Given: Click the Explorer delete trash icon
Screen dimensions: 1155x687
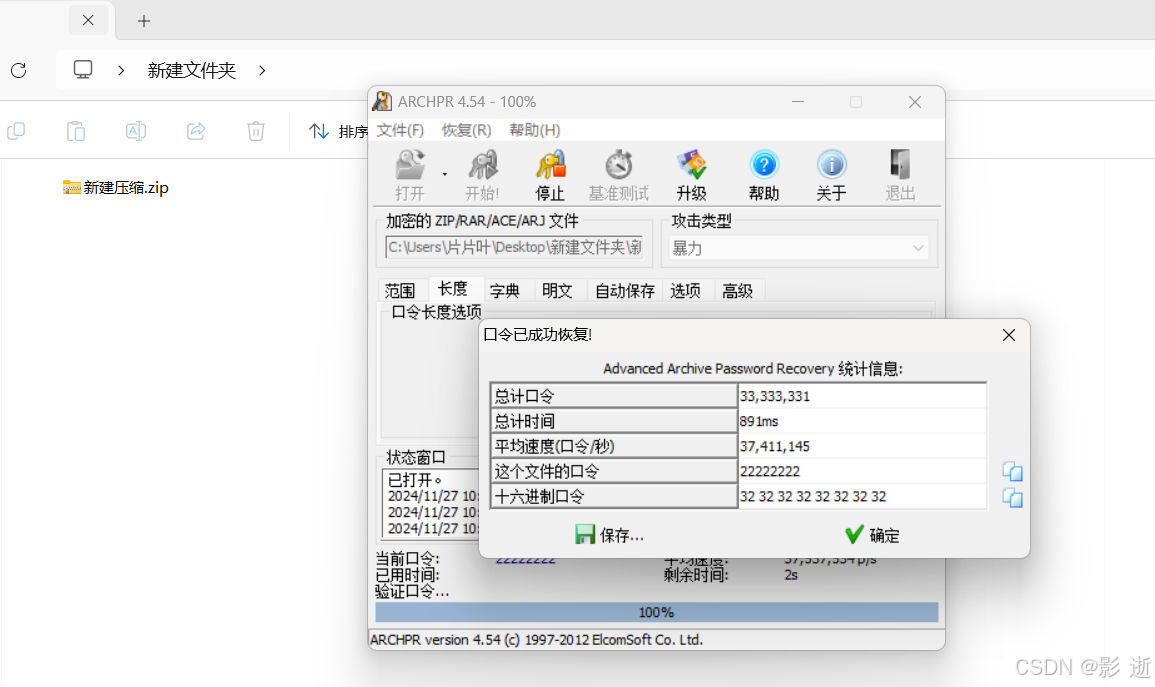Looking at the screenshot, I should (x=256, y=131).
